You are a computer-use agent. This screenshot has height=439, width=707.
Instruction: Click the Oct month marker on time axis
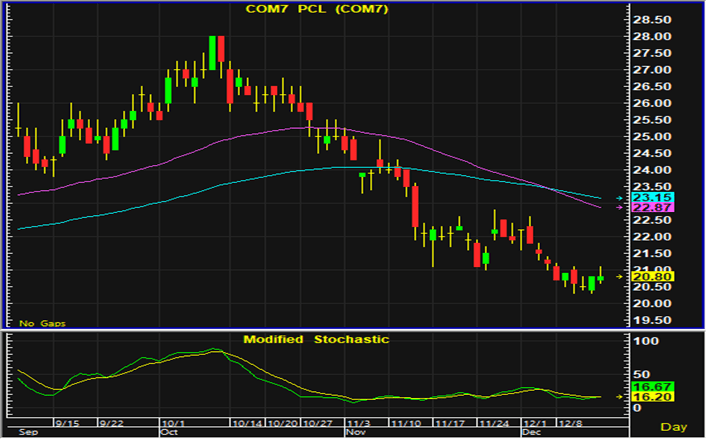169,433
